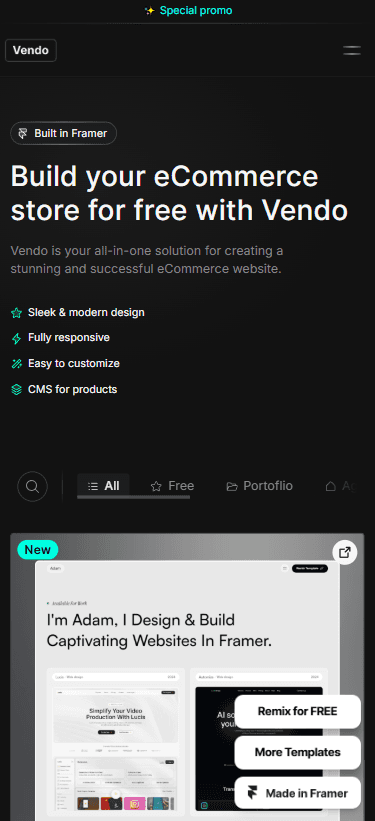375x821 pixels.
Task: Open the Special promo banner link
Action: pyautogui.click(x=188, y=11)
